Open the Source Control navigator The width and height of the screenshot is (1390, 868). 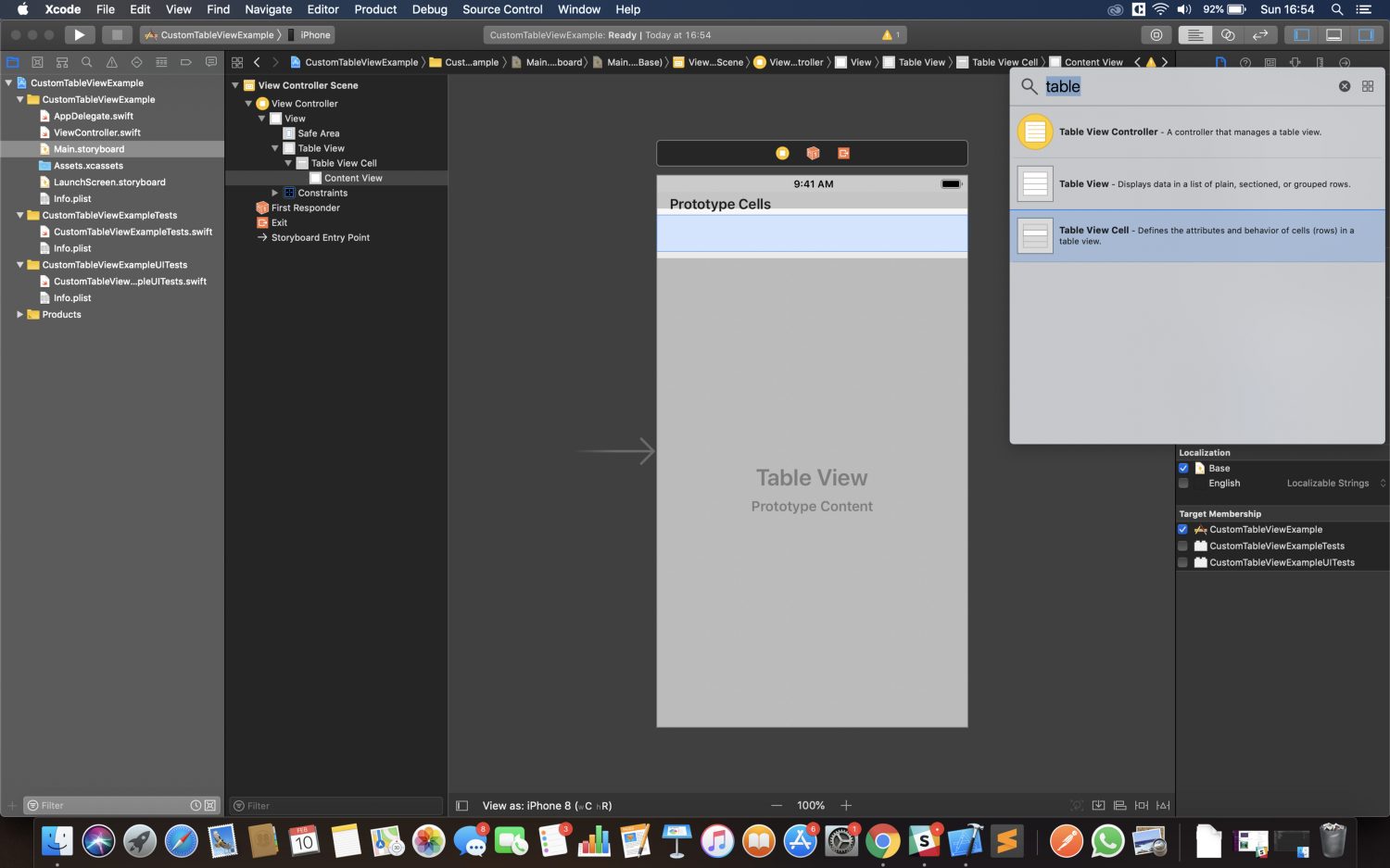tap(37, 63)
